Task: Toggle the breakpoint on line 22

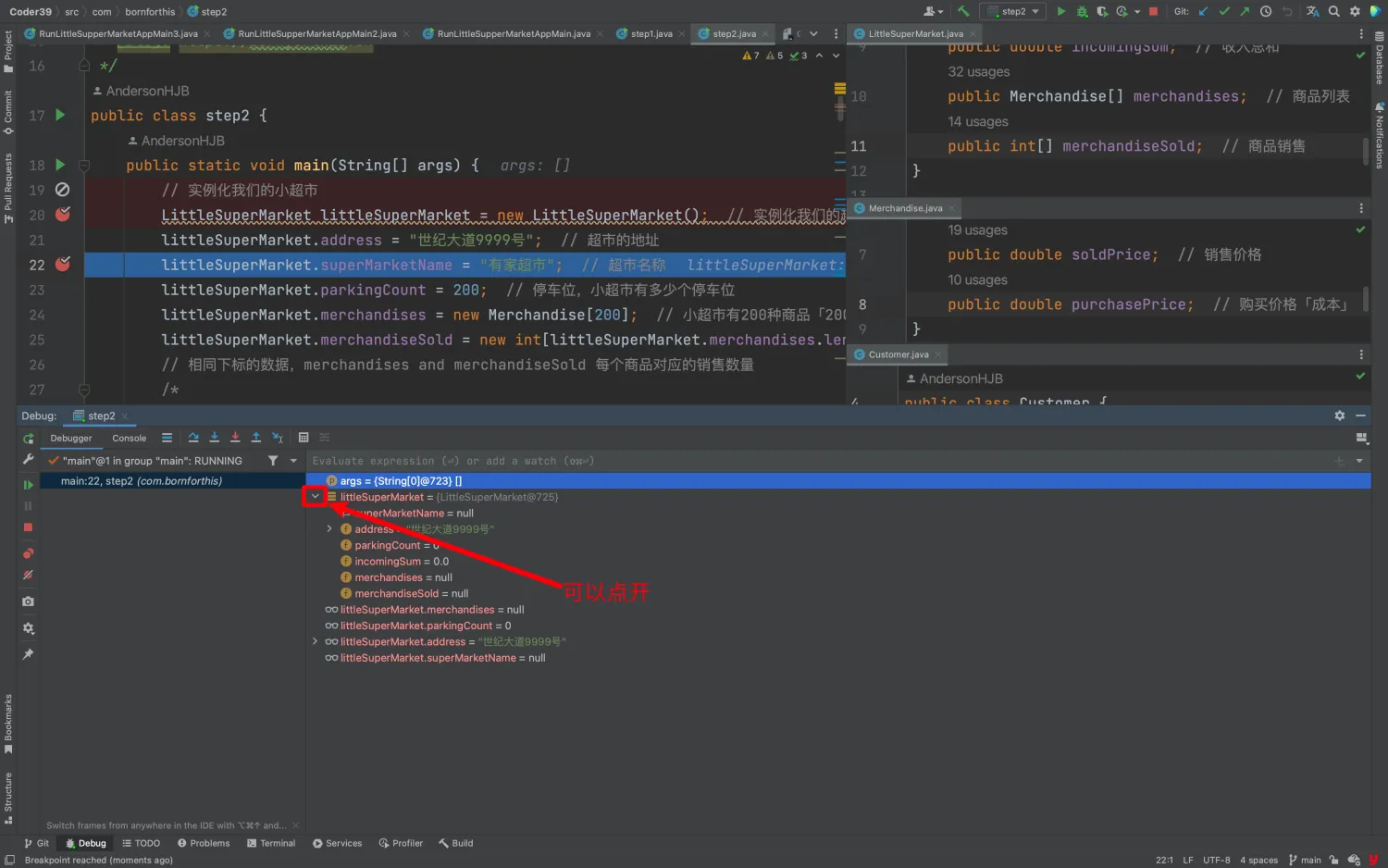Action: (63, 265)
